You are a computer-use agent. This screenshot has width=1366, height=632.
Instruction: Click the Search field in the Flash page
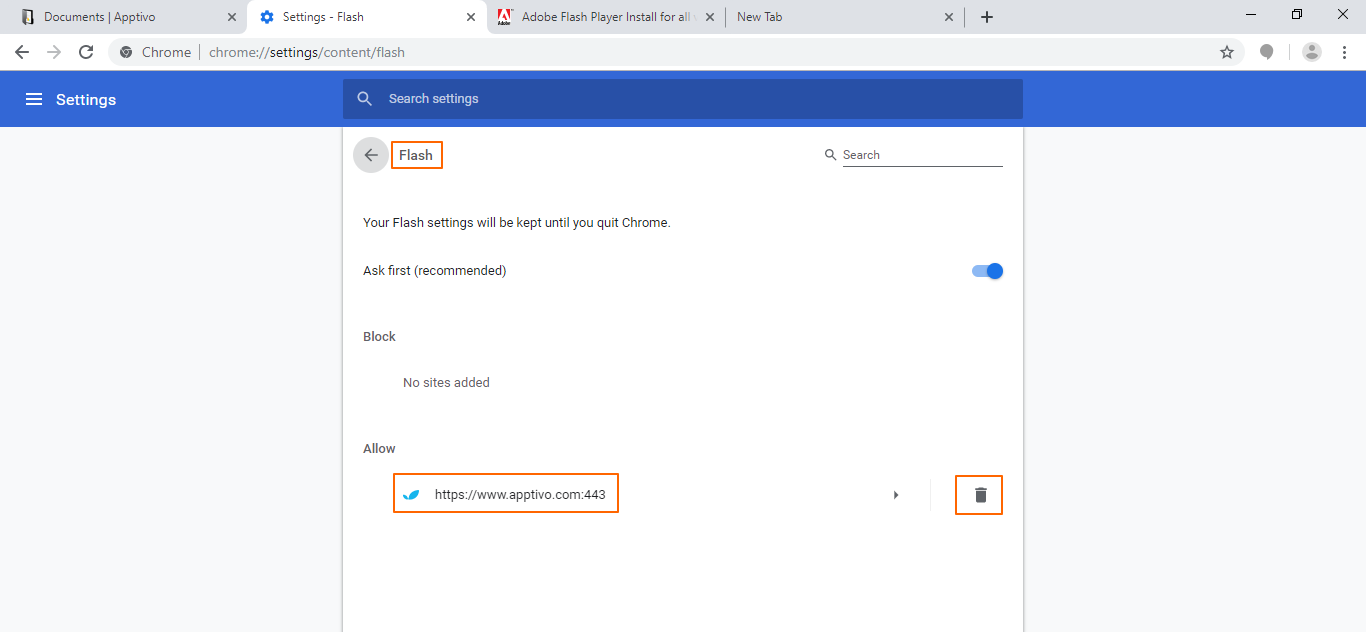[x=922, y=155]
